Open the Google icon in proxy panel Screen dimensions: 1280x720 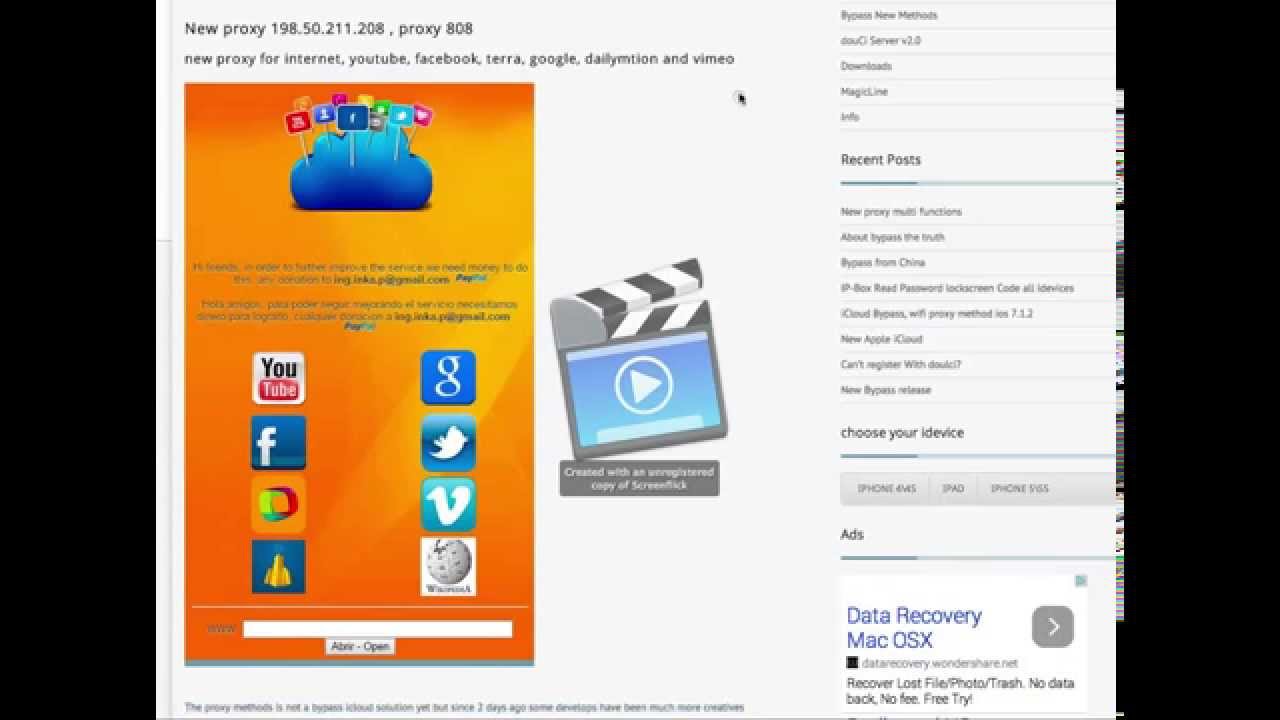coord(448,378)
